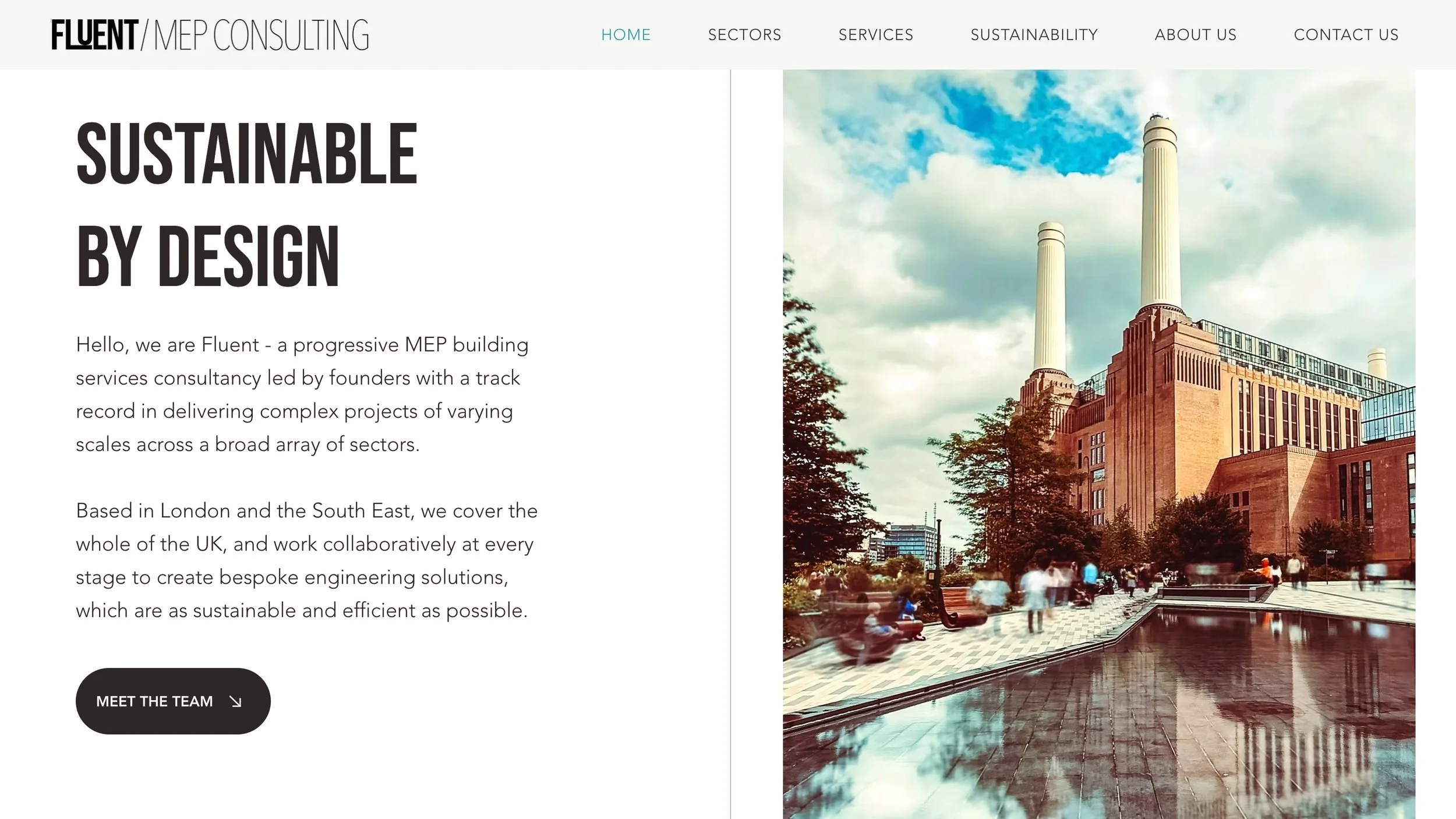Navigate to SUSTAINABILITY

(x=1034, y=35)
